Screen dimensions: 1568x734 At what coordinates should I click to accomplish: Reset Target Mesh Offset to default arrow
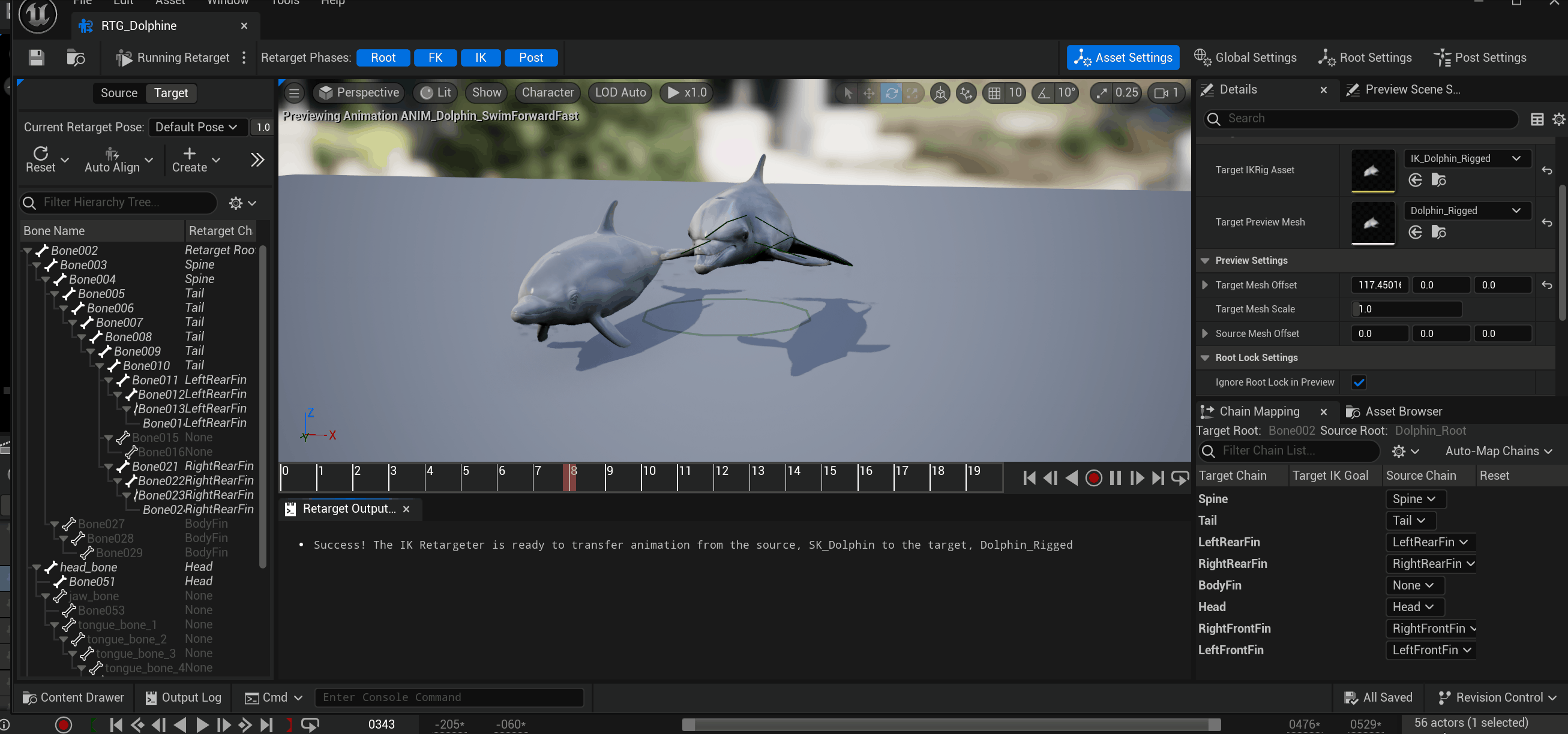pos(1546,285)
